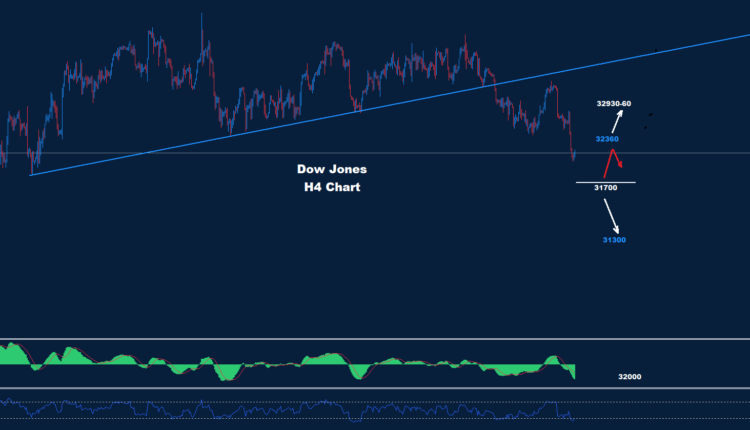The image size is (750, 430).
Task: Click the H4 Chart timeframe text
Action: 332,187
